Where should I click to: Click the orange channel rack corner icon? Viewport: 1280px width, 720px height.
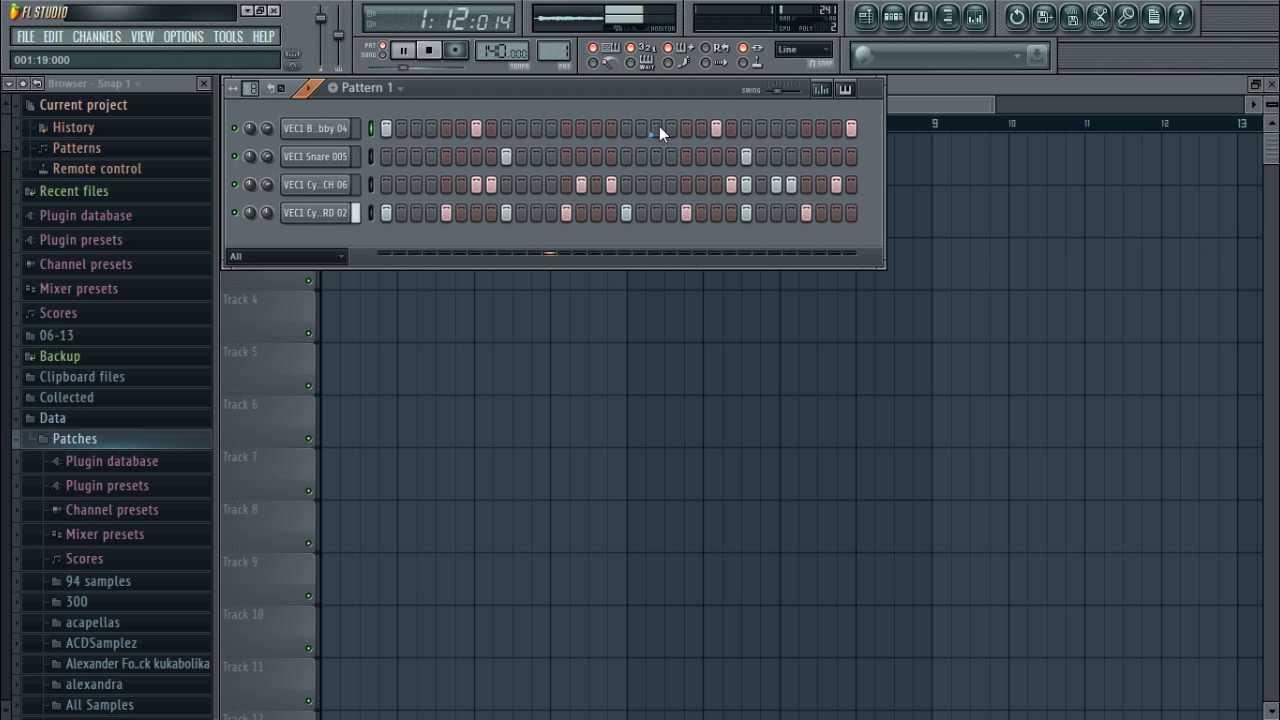tap(309, 88)
